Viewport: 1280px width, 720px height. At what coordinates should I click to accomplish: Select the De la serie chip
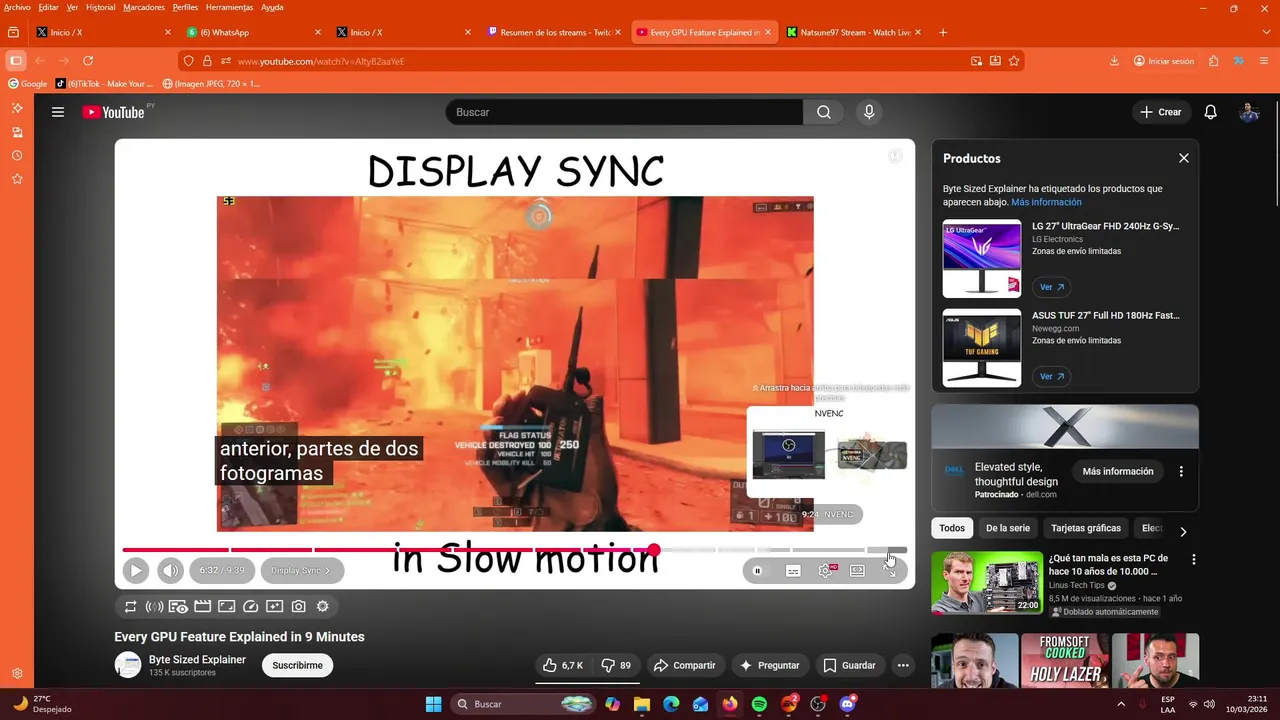[1008, 528]
